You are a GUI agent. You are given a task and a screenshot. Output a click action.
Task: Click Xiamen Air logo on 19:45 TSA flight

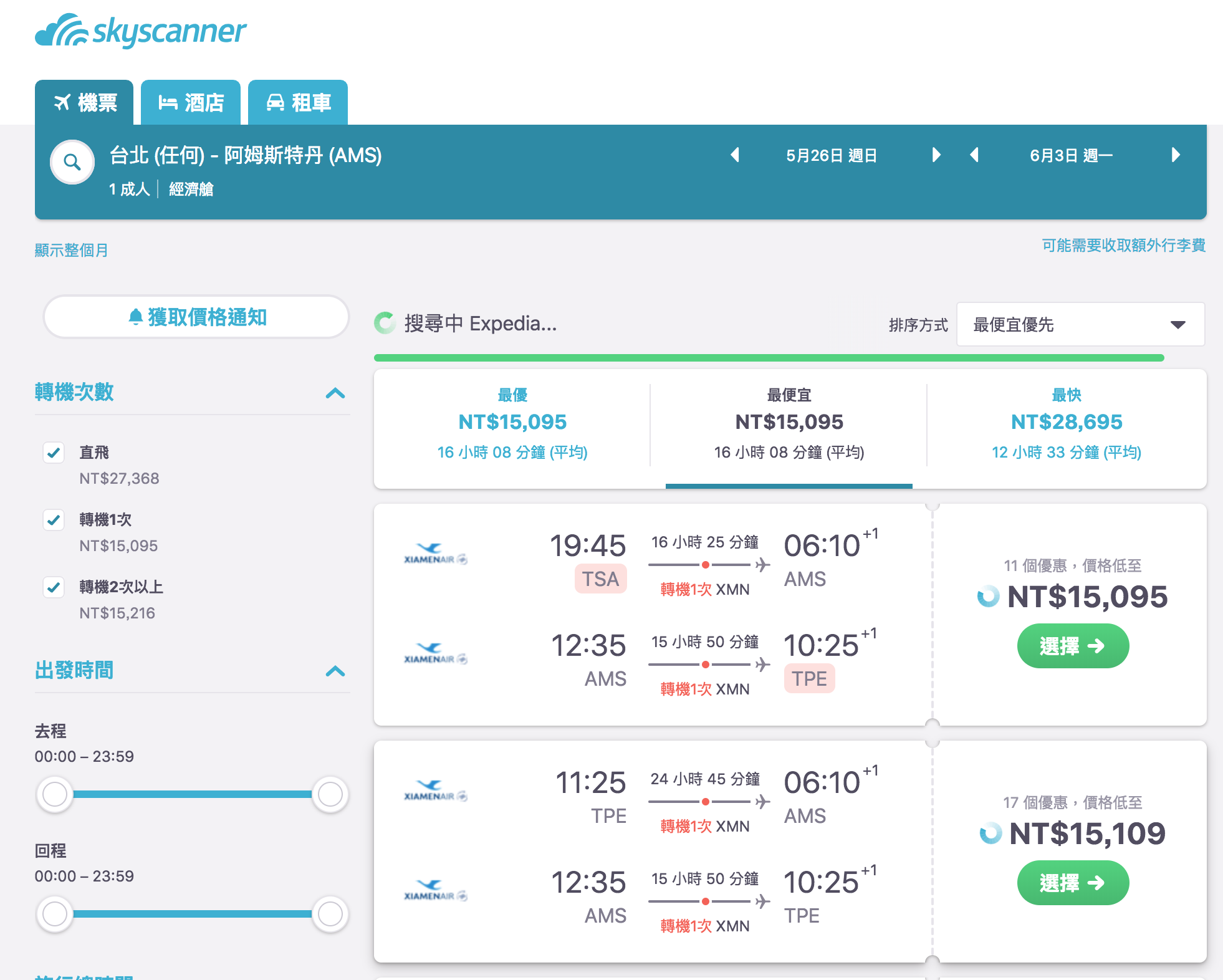click(x=436, y=554)
